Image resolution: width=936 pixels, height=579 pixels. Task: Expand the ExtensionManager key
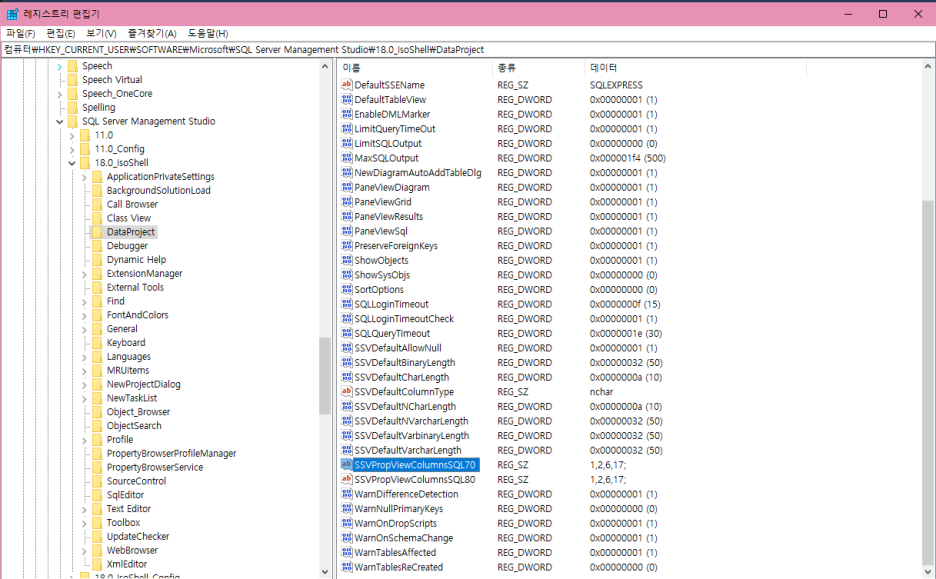[x=84, y=274]
